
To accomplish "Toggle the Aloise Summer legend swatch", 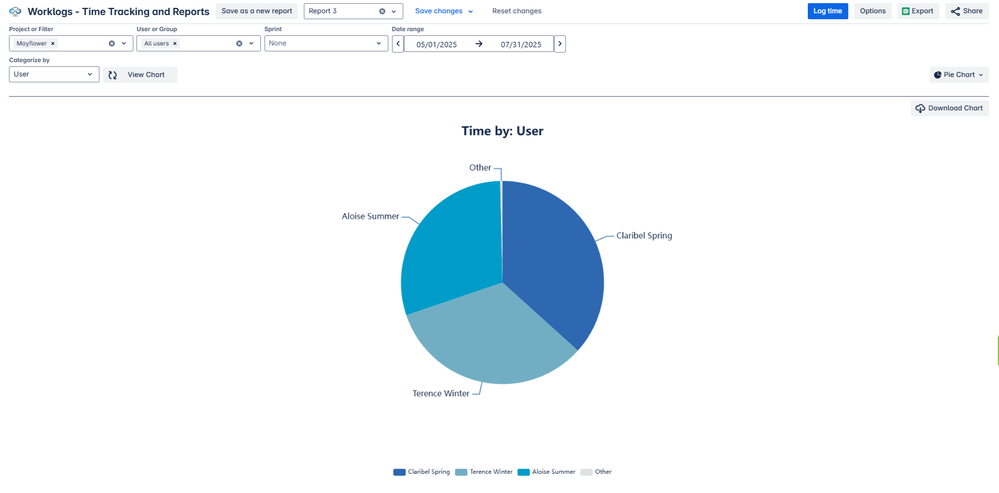I will (x=524, y=472).
